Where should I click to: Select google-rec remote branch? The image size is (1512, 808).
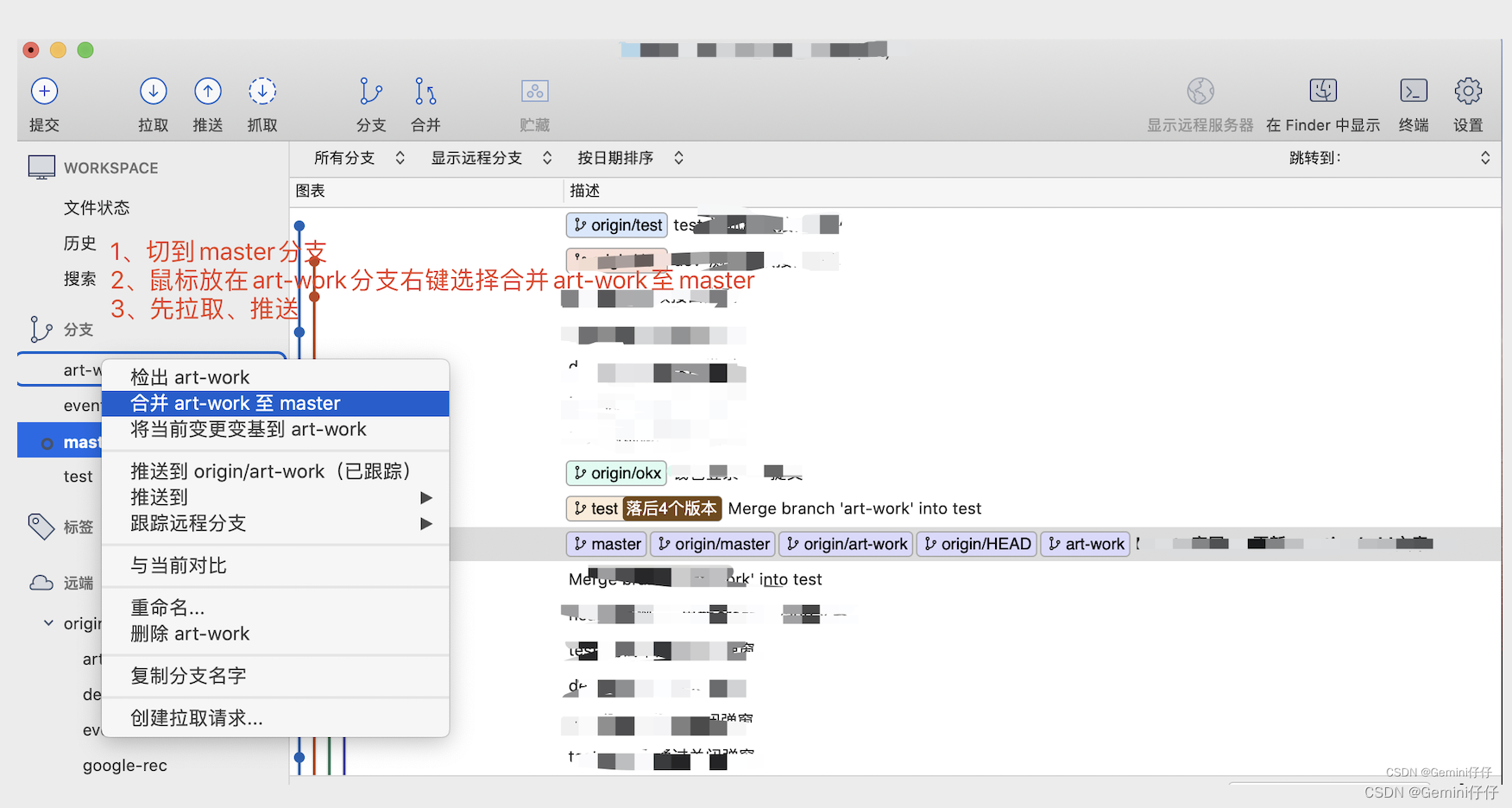(x=124, y=766)
